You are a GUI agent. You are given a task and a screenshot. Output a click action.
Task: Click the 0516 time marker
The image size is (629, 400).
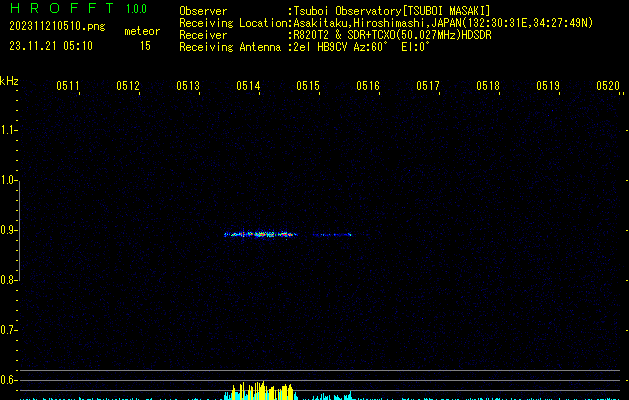(368, 87)
